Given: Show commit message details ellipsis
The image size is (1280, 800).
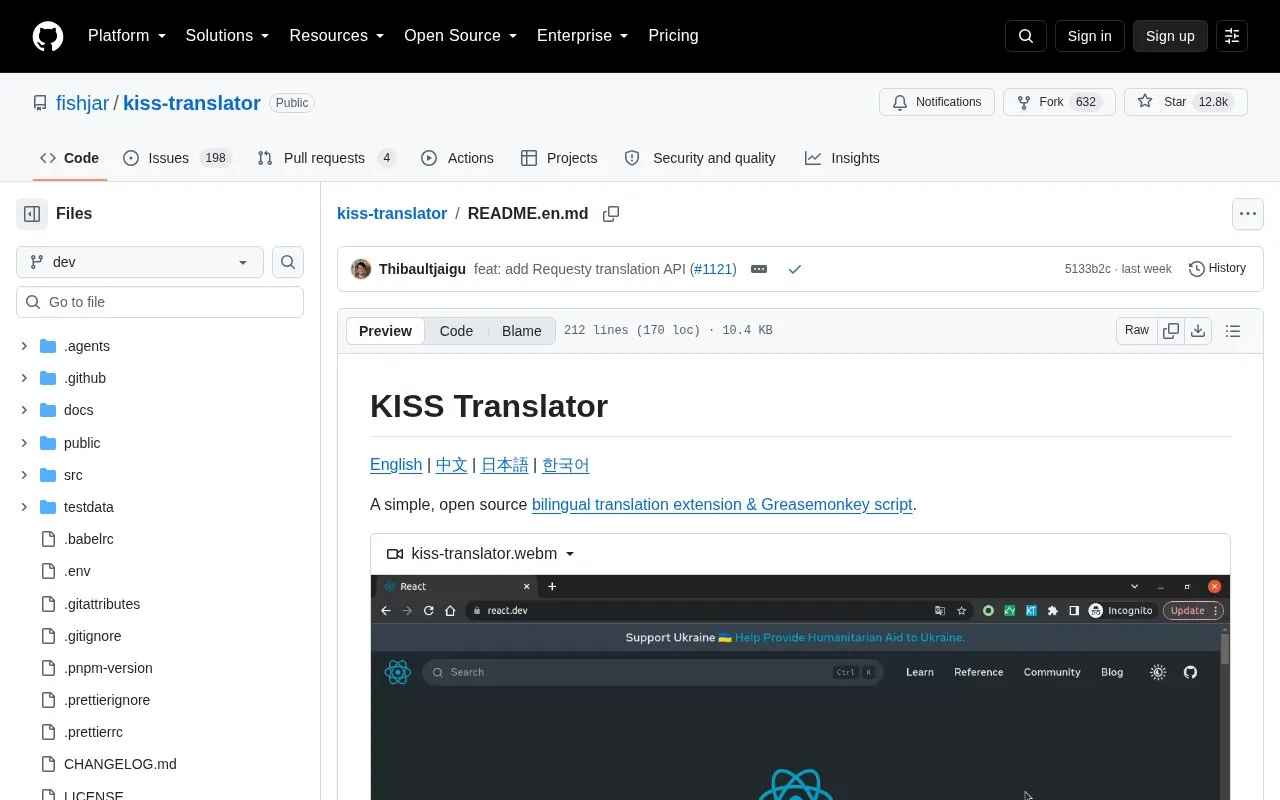Looking at the screenshot, I should 759,269.
